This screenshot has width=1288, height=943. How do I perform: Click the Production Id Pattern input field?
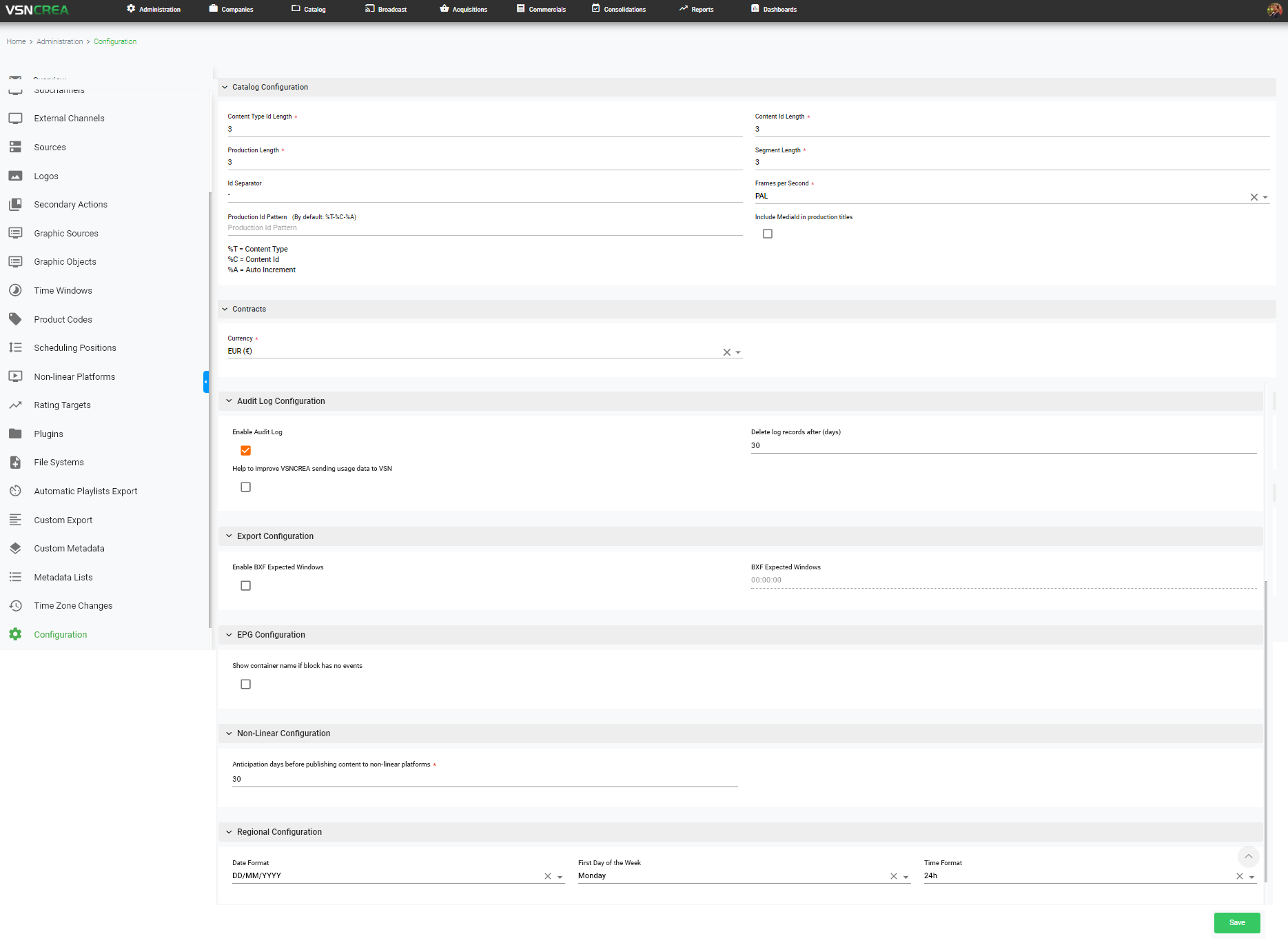[484, 228]
